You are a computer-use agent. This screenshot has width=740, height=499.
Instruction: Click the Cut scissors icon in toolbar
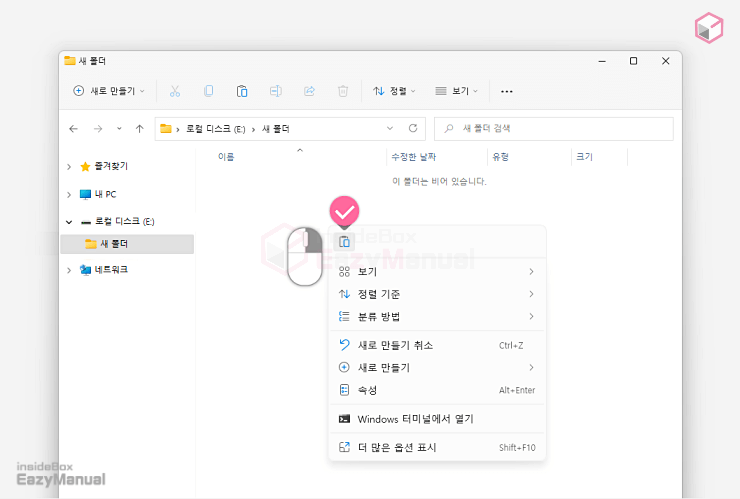(175, 91)
